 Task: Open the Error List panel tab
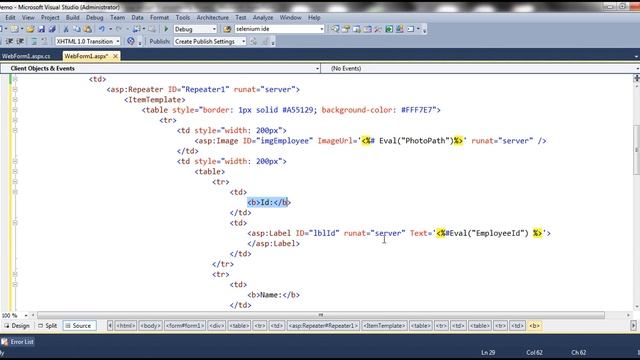tap(18, 342)
